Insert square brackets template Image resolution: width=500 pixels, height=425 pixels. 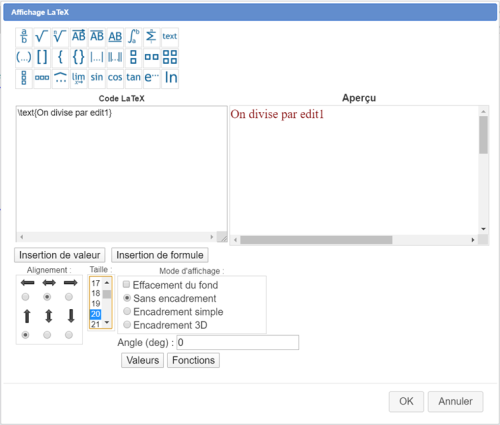[42, 57]
